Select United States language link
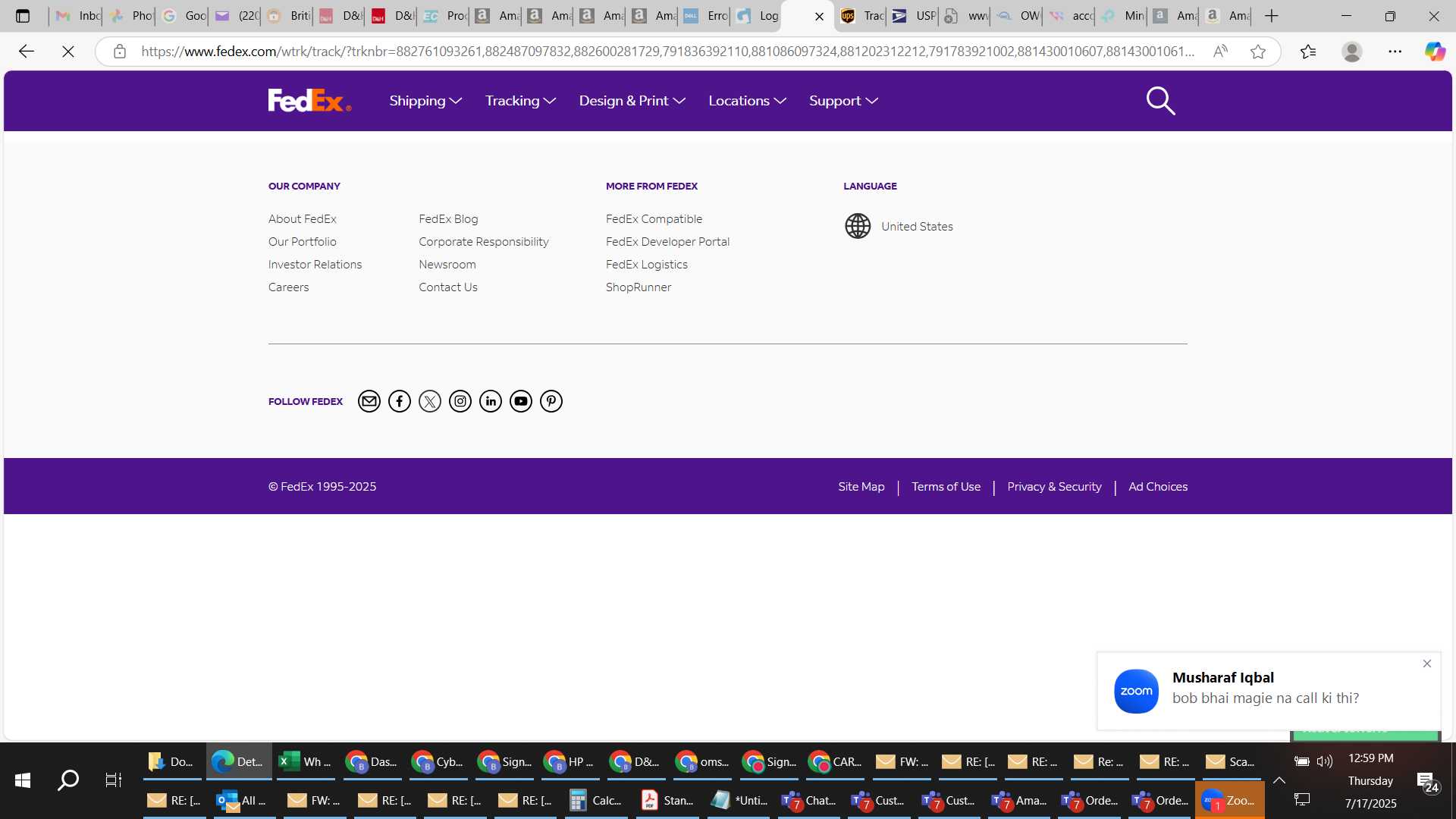This screenshot has width=1456, height=819. [x=917, y=227]
